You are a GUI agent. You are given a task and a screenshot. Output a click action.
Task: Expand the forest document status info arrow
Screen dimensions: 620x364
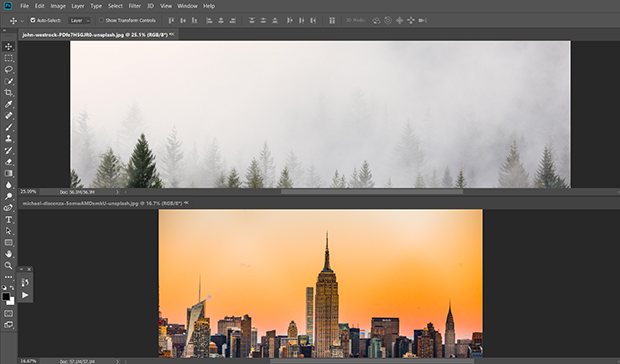tap(117, 192)
